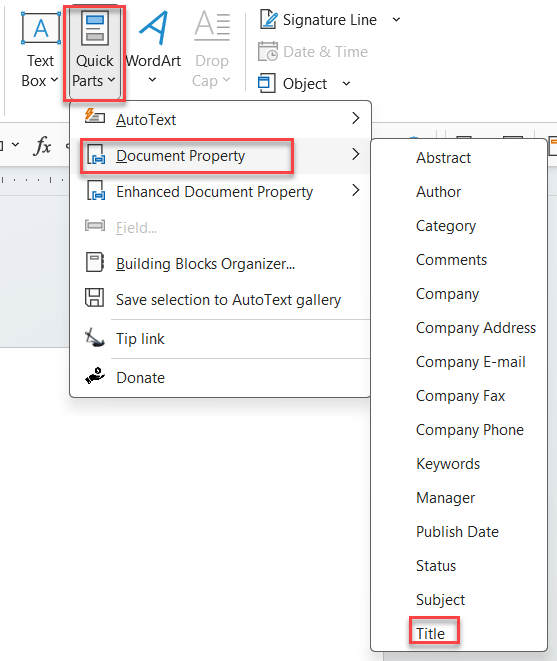Insert the Manager property

[459, 498]
